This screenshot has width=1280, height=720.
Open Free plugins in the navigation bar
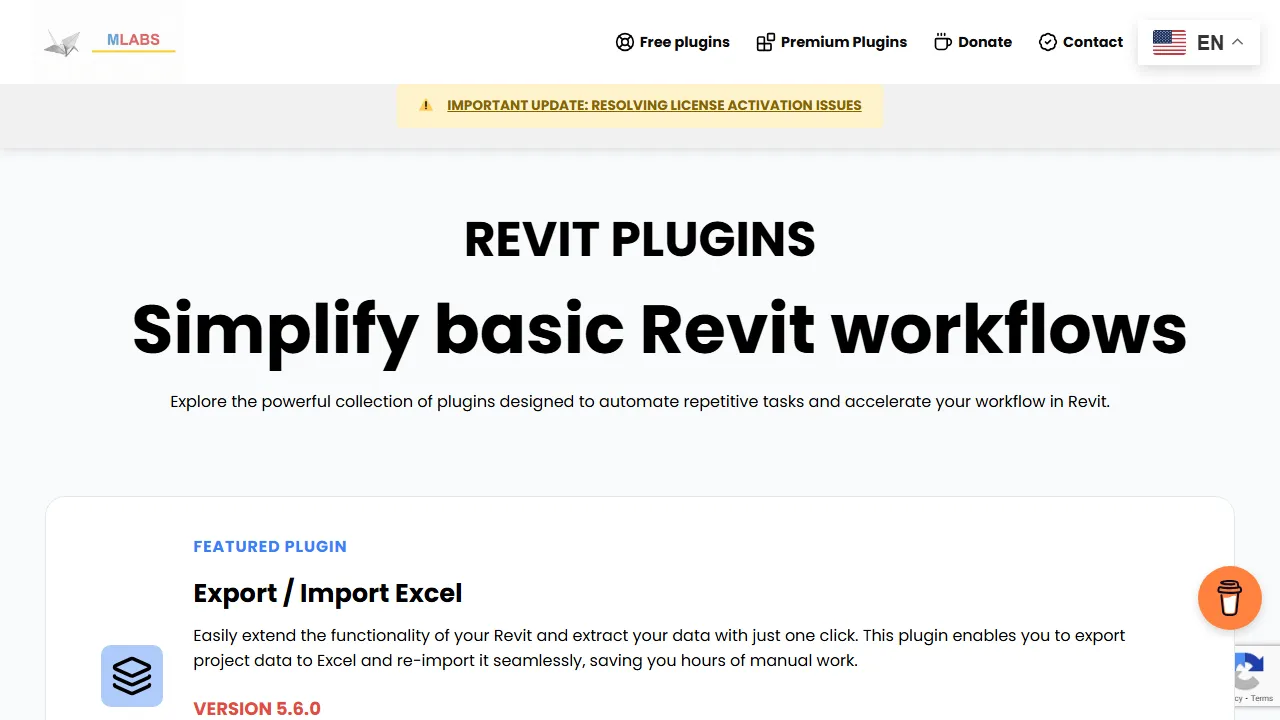point(685,42)
